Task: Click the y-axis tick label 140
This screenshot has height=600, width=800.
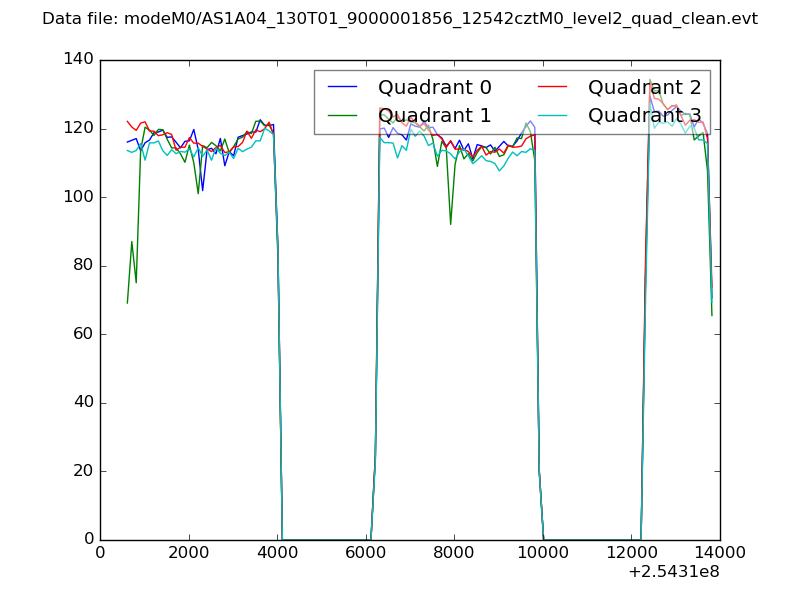Action: coord(80,60)
